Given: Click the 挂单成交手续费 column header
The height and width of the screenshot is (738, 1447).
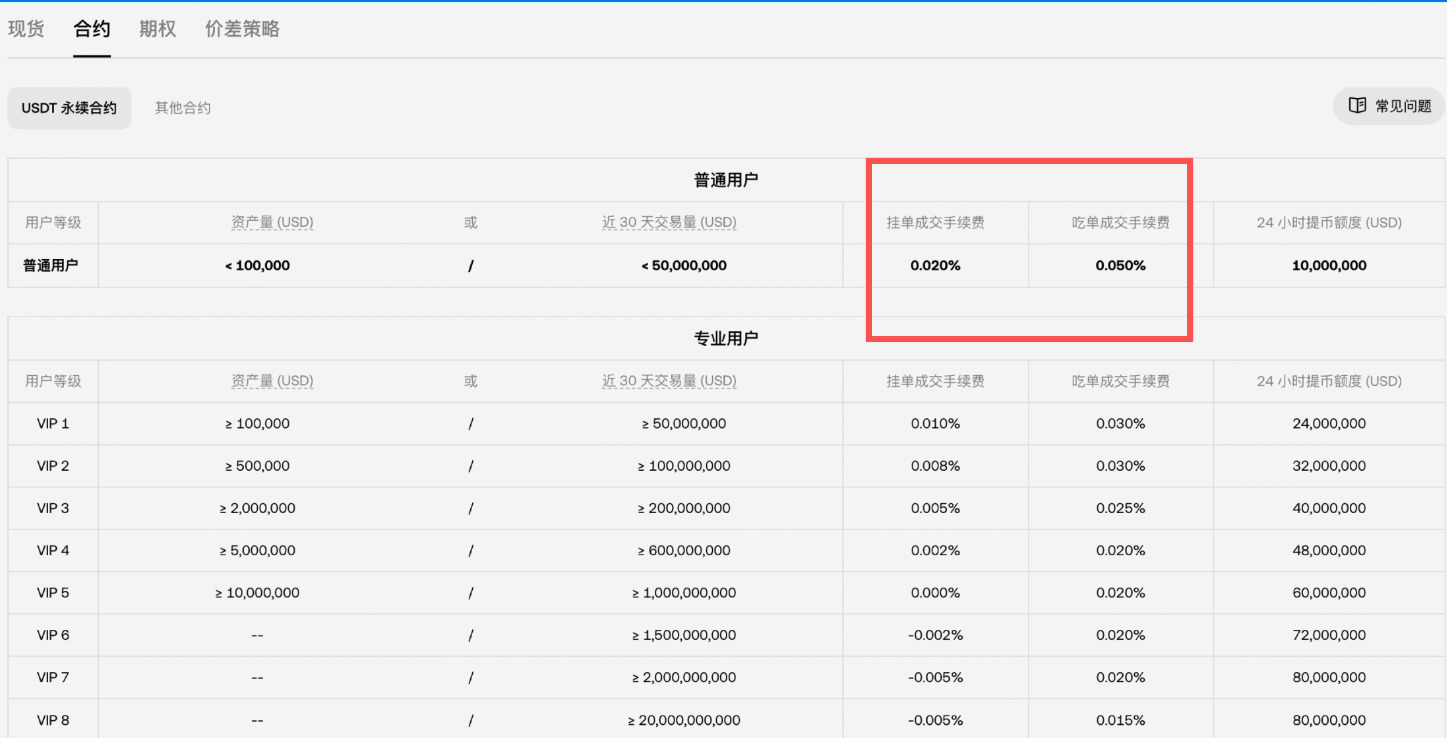Looking at the screenshot, I should [935, 222].
